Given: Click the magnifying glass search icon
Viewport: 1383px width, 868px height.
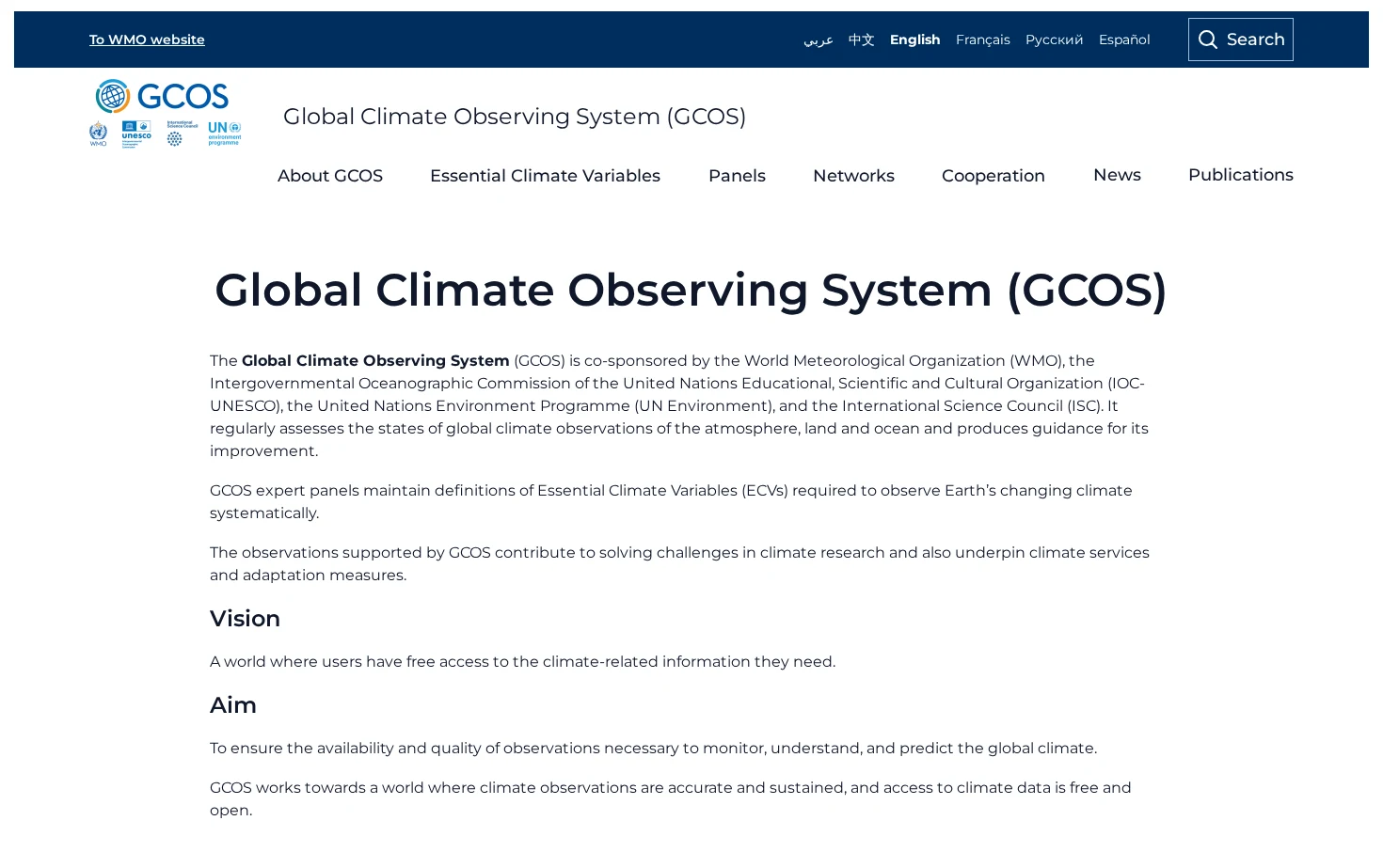Looking at the screenshot, I should click(x=1208, y=39).
